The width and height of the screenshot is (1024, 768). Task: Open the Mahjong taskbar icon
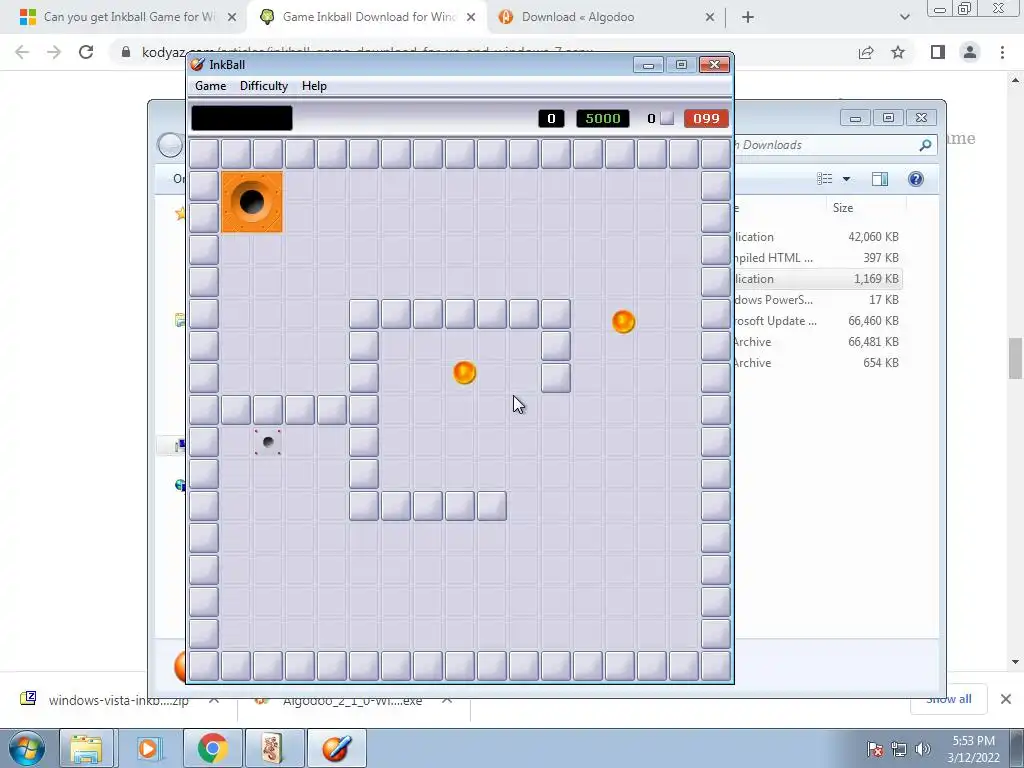[273, 748]
